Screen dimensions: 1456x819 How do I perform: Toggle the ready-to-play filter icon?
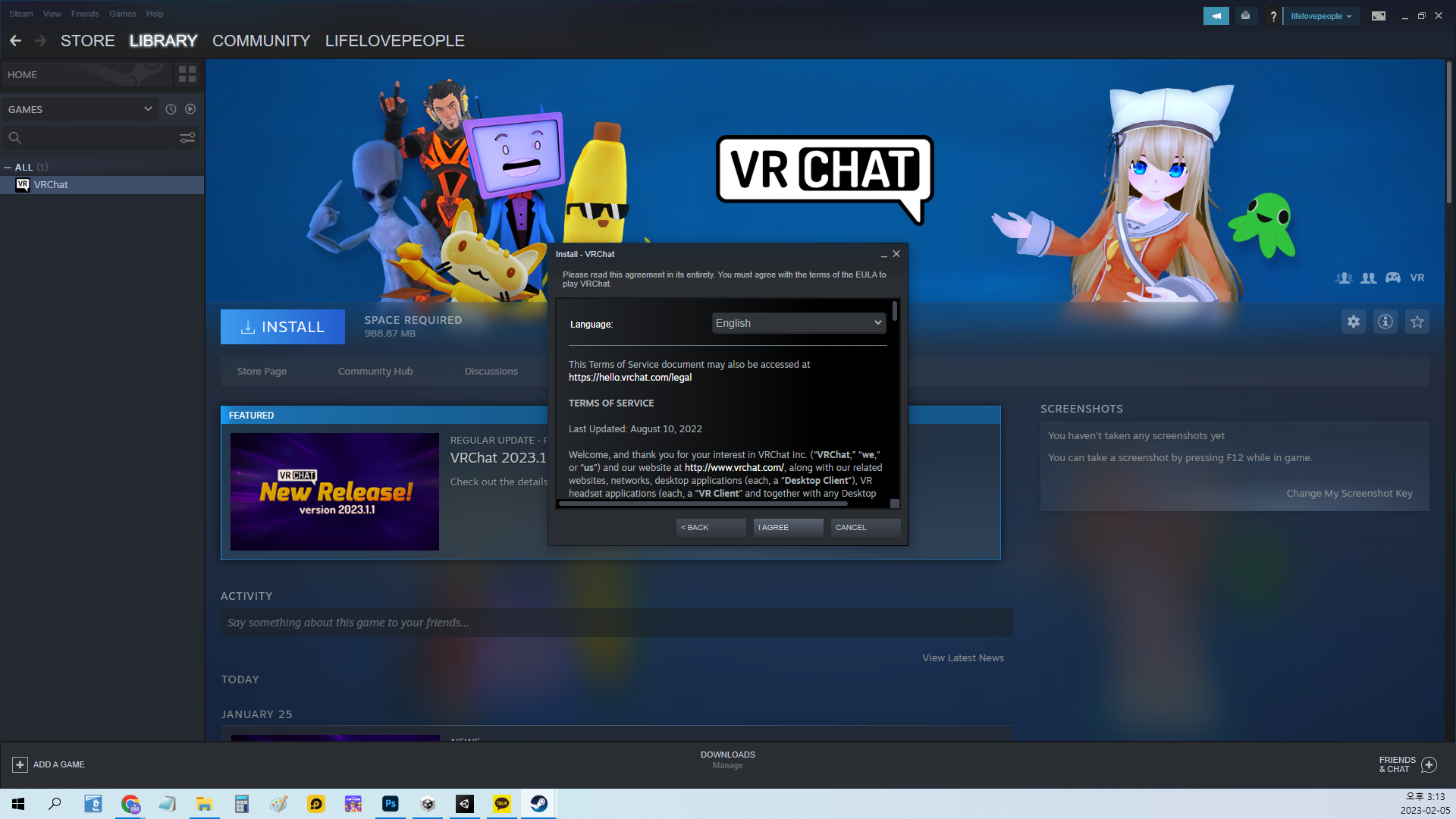point(190,109)
